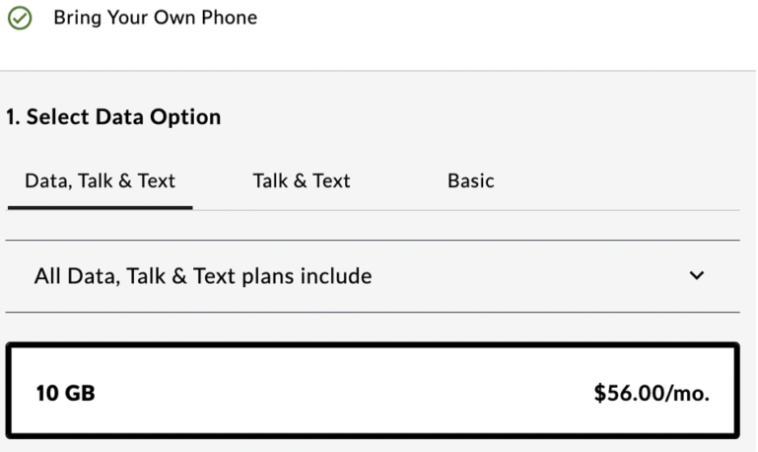Click the underline beneath the active data tab

pos(100,208)
